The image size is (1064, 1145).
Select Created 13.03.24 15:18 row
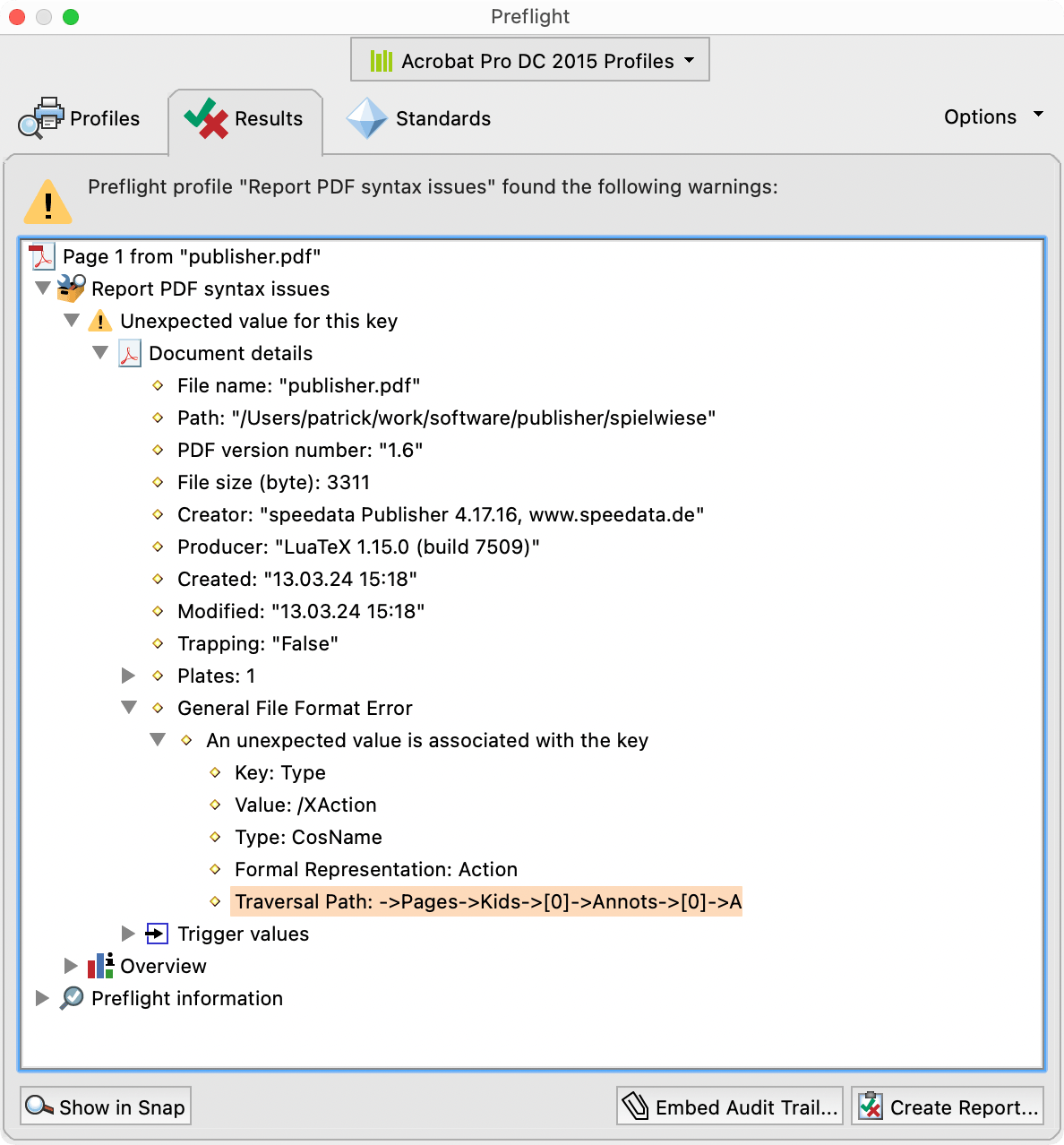tap(297, 579)
